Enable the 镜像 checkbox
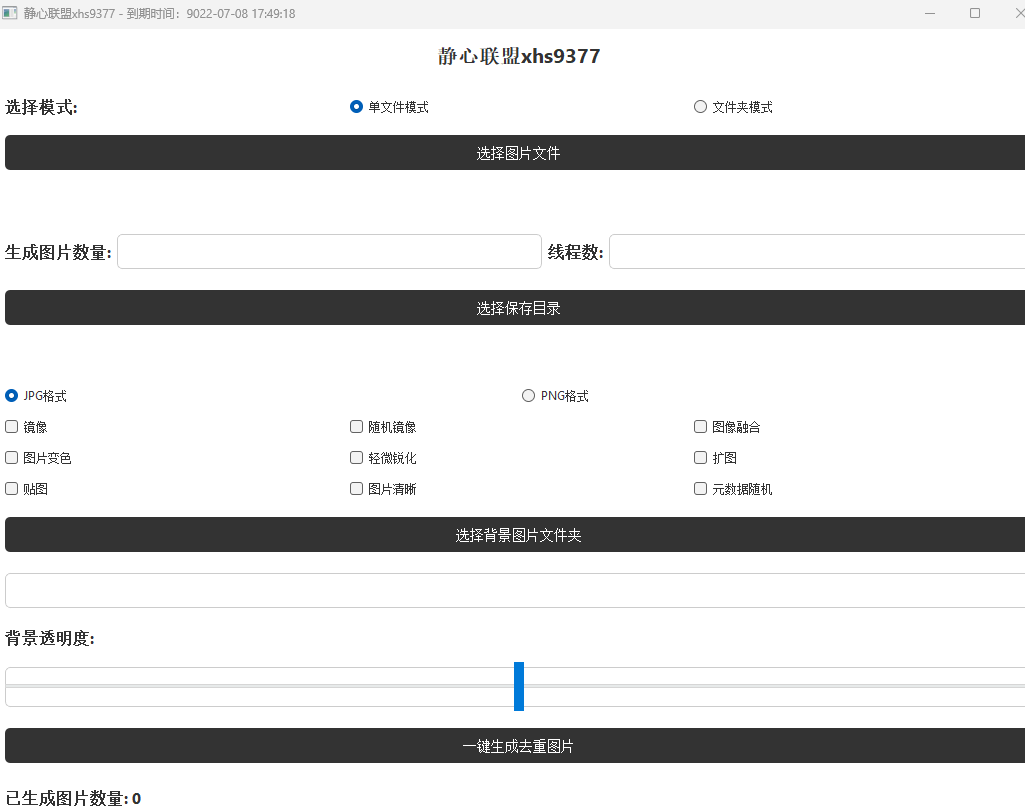The width and height of the screenshot is (1025, 812). [12, 427]
